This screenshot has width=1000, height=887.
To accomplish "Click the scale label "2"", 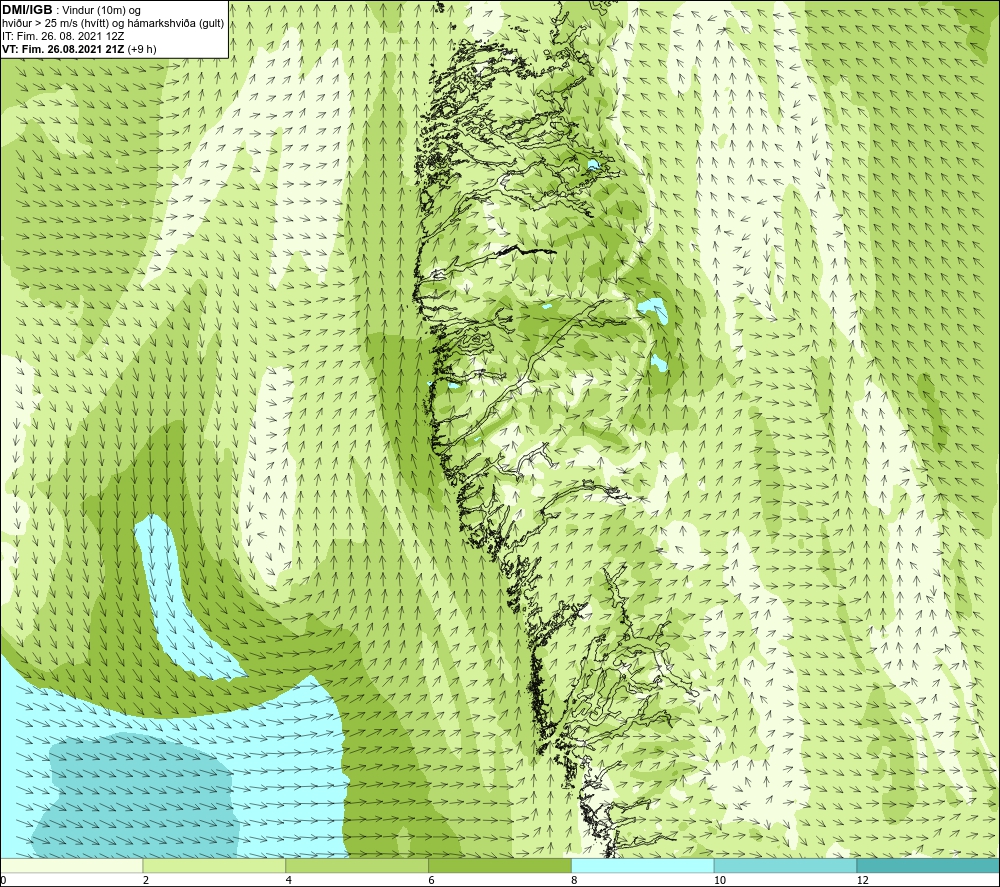I will click(x=146, y=880).
